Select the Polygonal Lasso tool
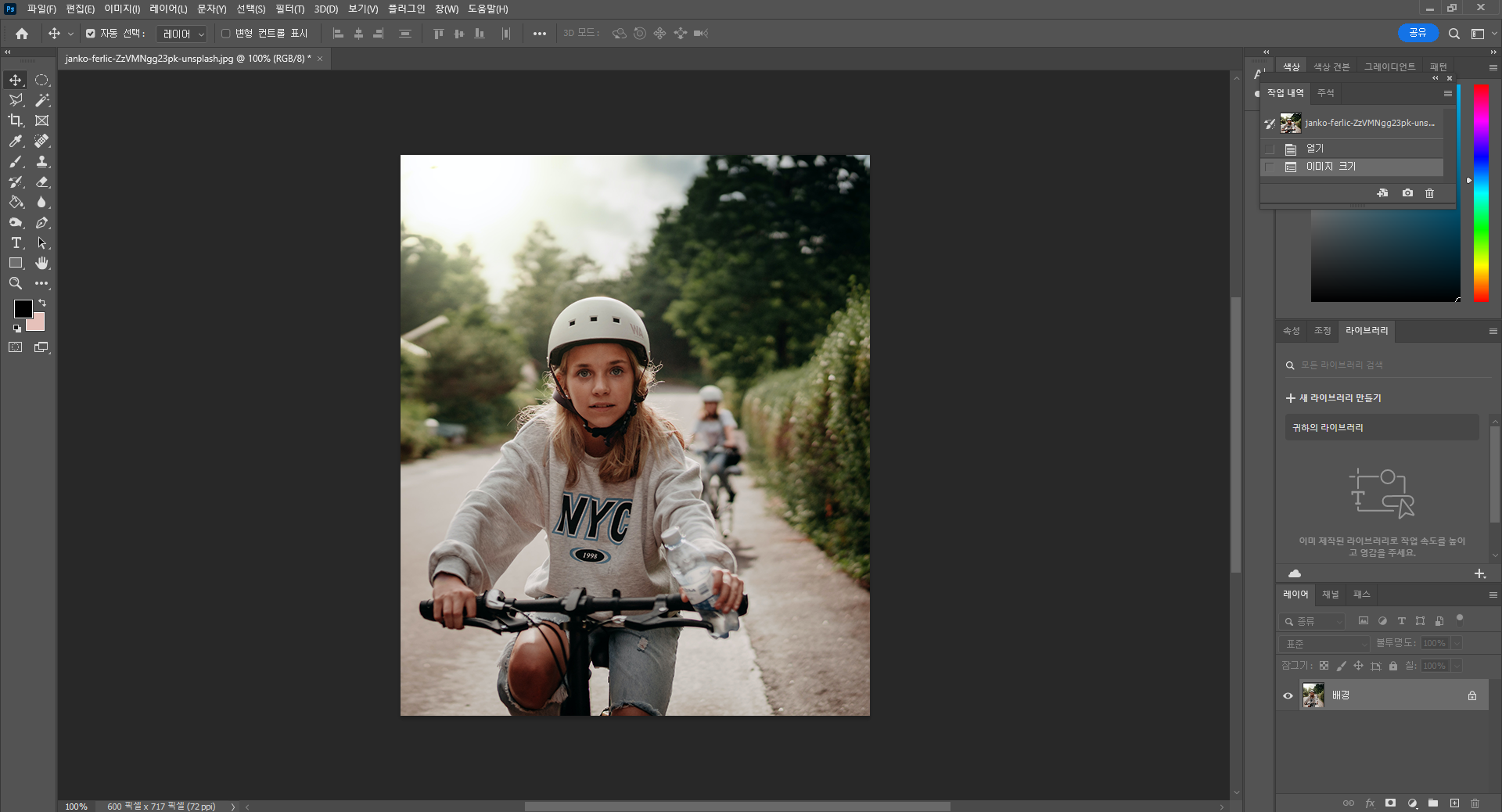1502x812 pixels. 16,100
